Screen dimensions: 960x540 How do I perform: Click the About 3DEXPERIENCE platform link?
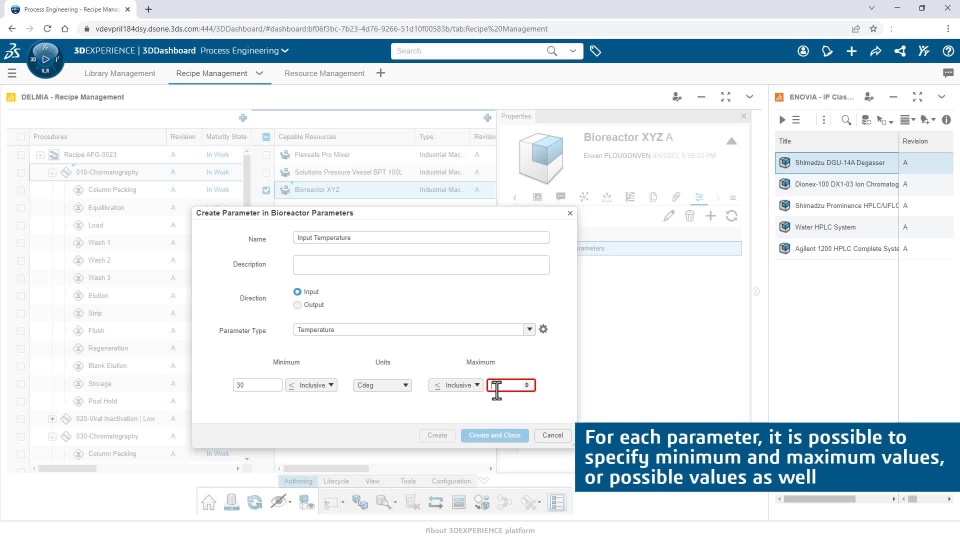tap(480, 530)
